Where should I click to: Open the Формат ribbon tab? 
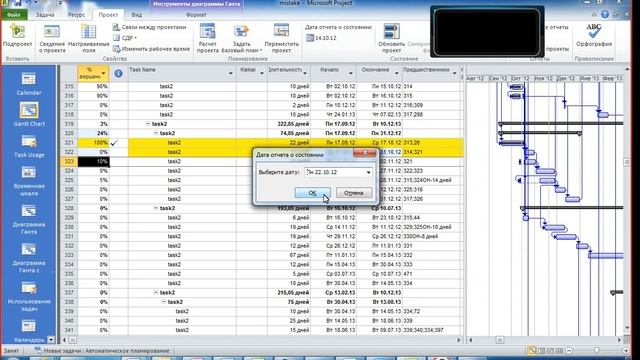coord(196,15)
